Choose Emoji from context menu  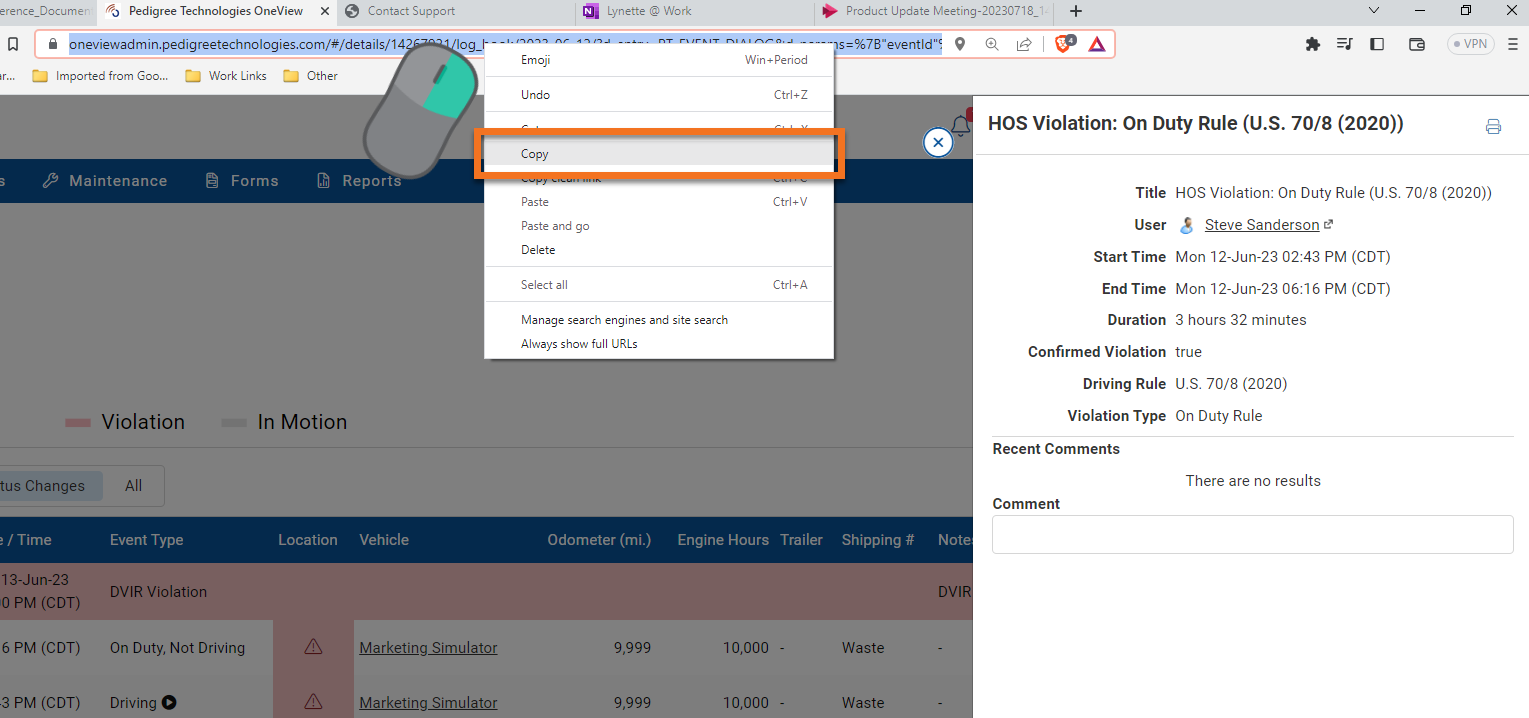tap(659, 60)
